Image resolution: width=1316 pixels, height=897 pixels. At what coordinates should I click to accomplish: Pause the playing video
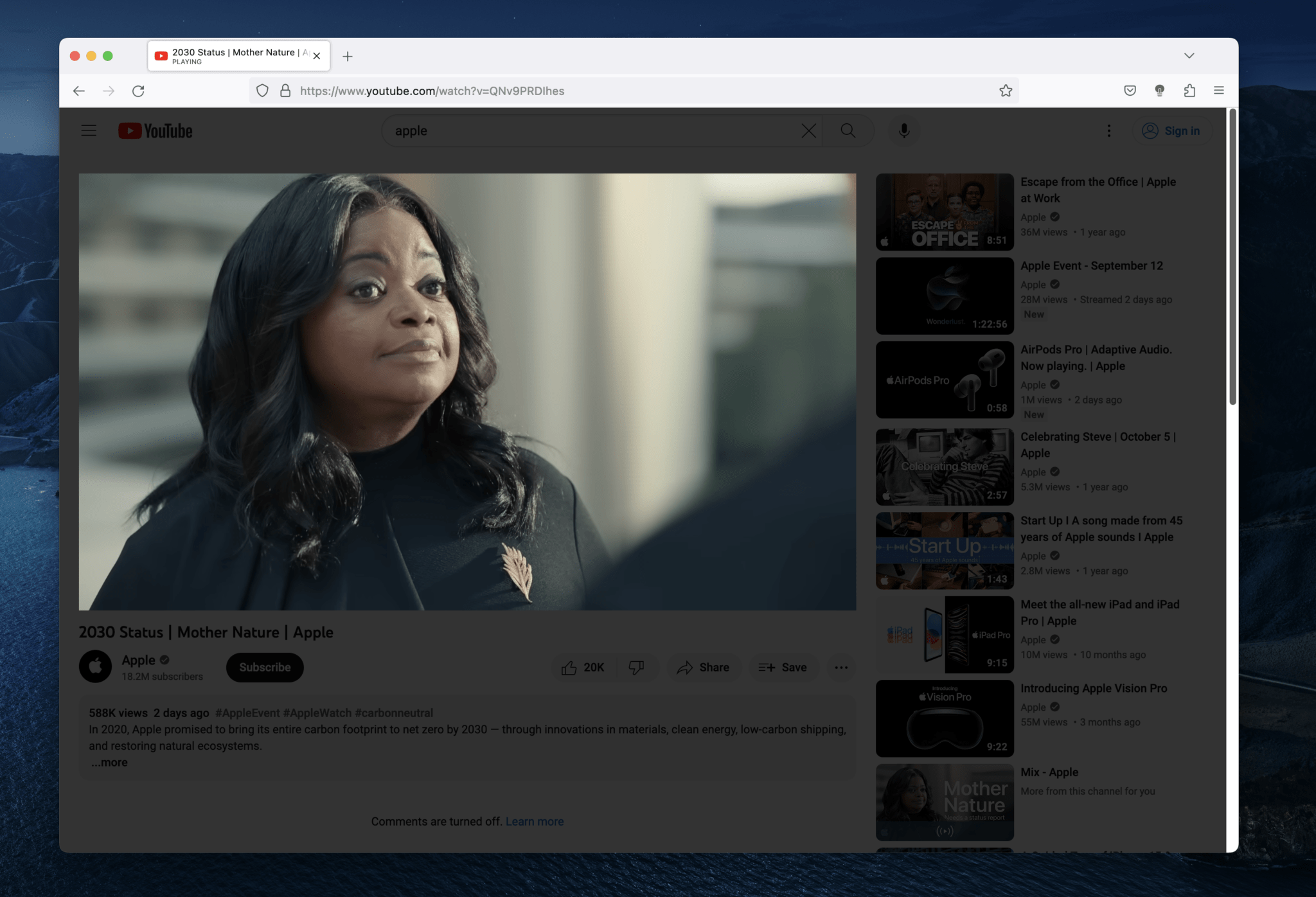pyautogui.click(x=468, y=391)
